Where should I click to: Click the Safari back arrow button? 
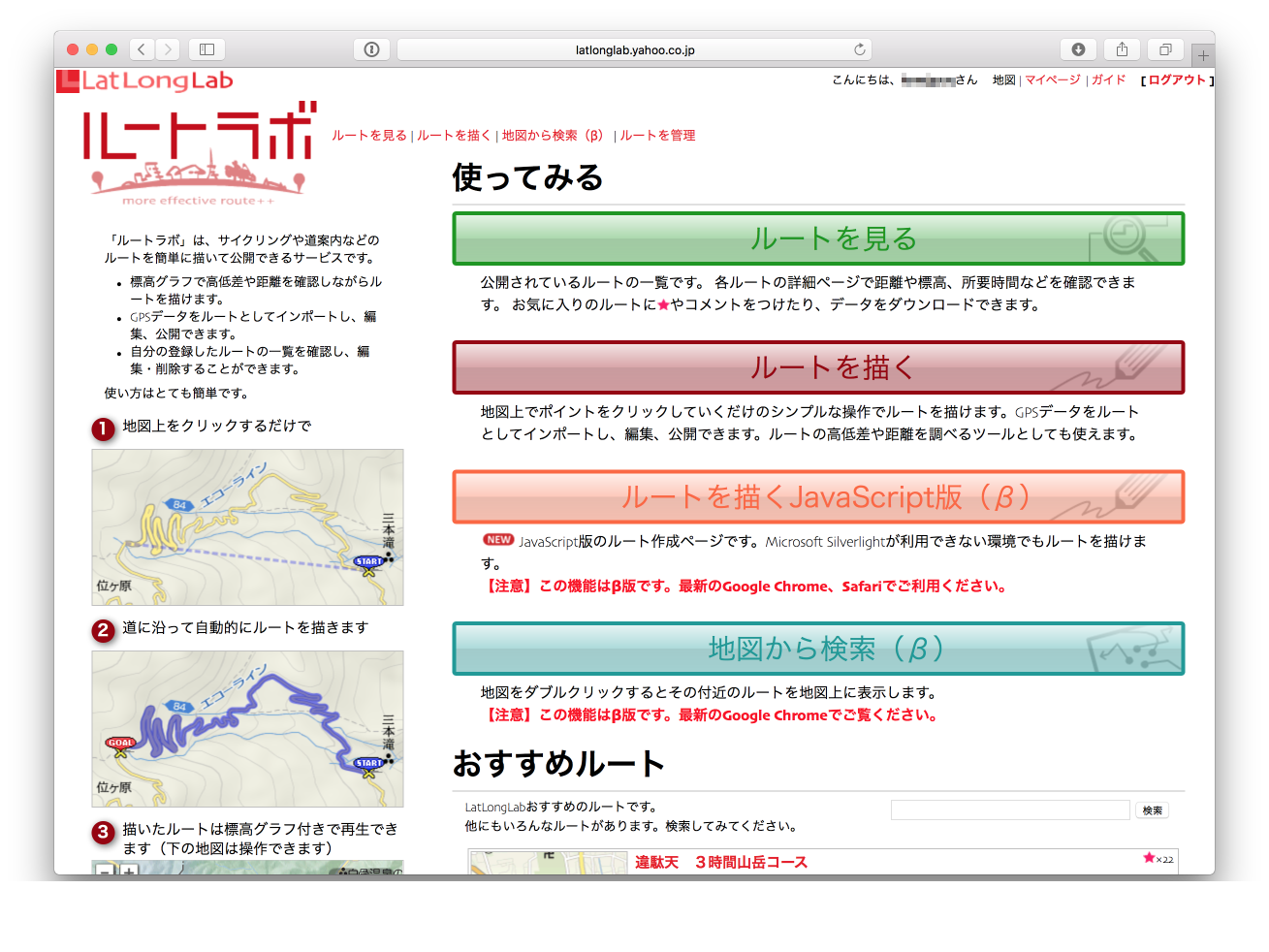142,49
